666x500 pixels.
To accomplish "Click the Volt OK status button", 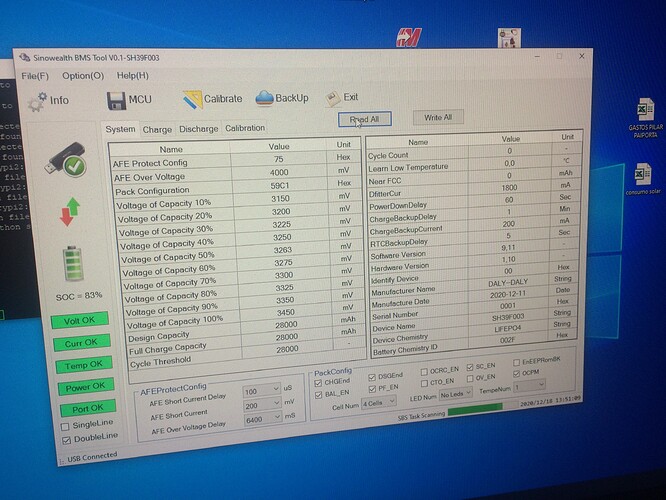I will point(79,320).
